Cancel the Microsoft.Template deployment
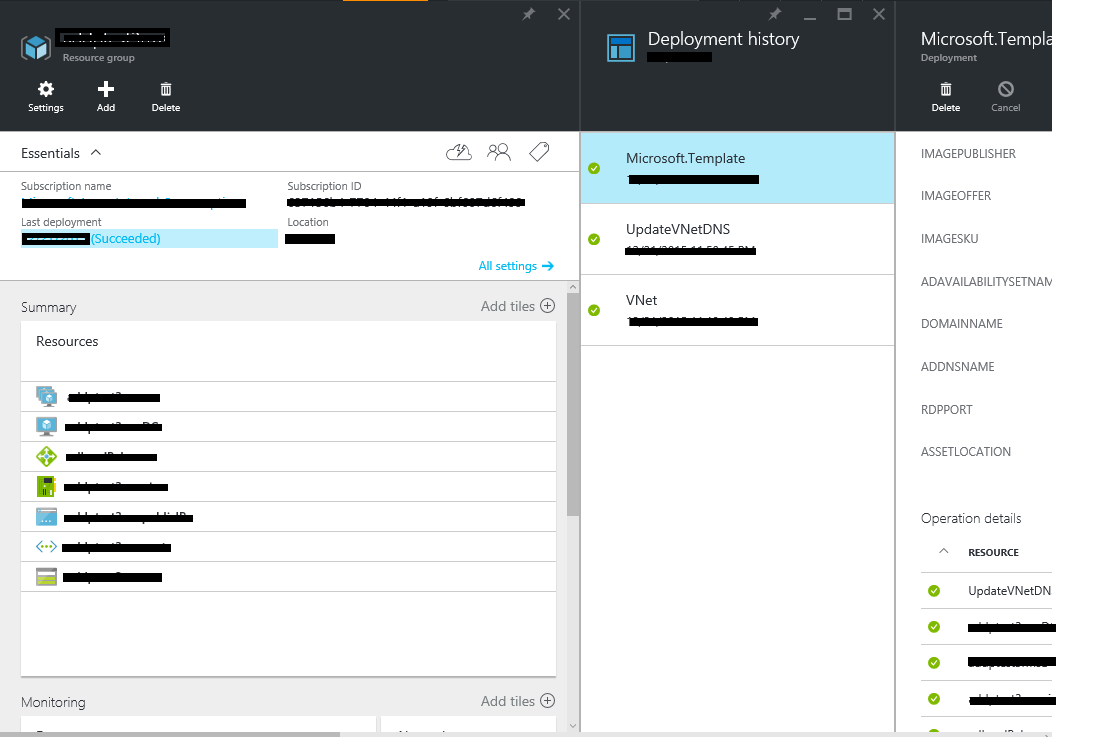1101x737 pixels. point(1005,96)
